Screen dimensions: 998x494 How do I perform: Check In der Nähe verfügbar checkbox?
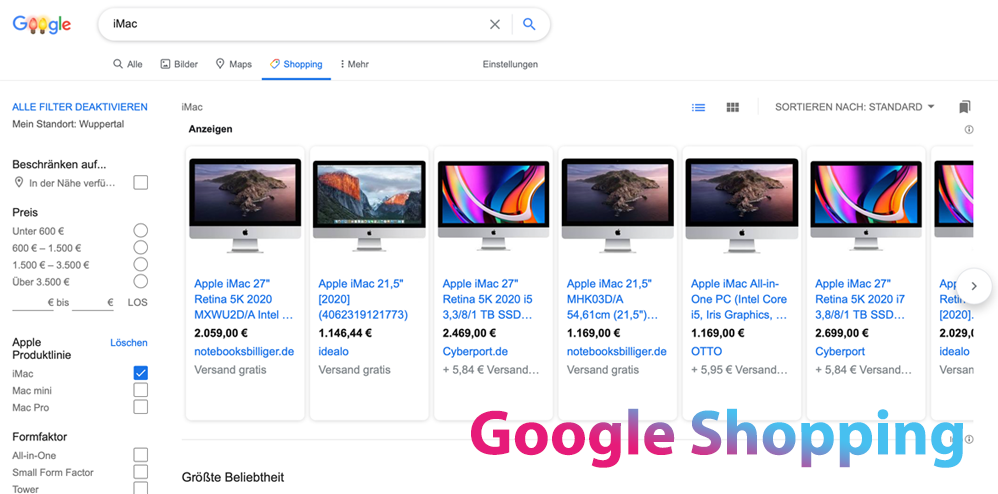(141, 183)
